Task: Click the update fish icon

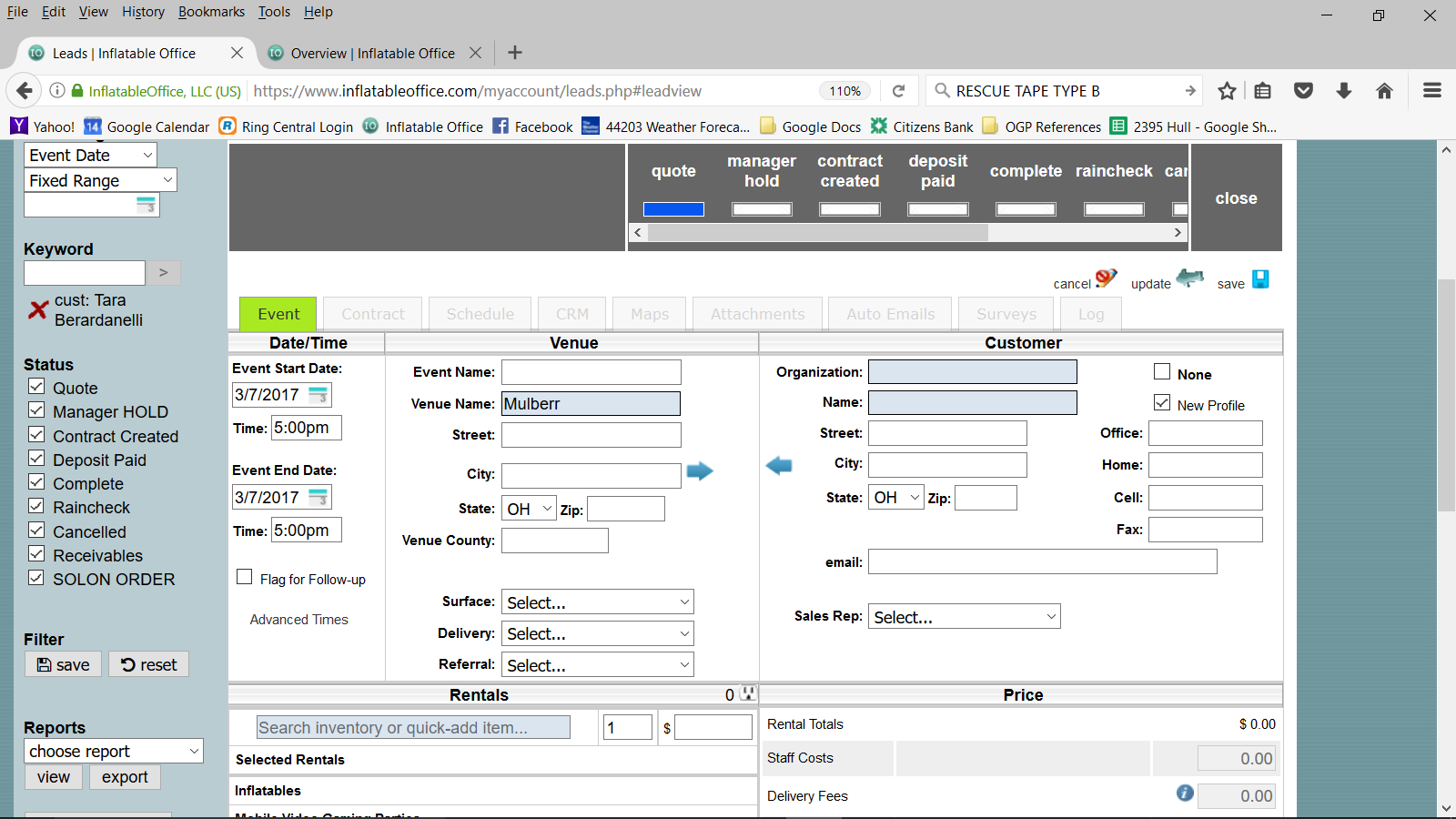Action: coord(1190,278)
